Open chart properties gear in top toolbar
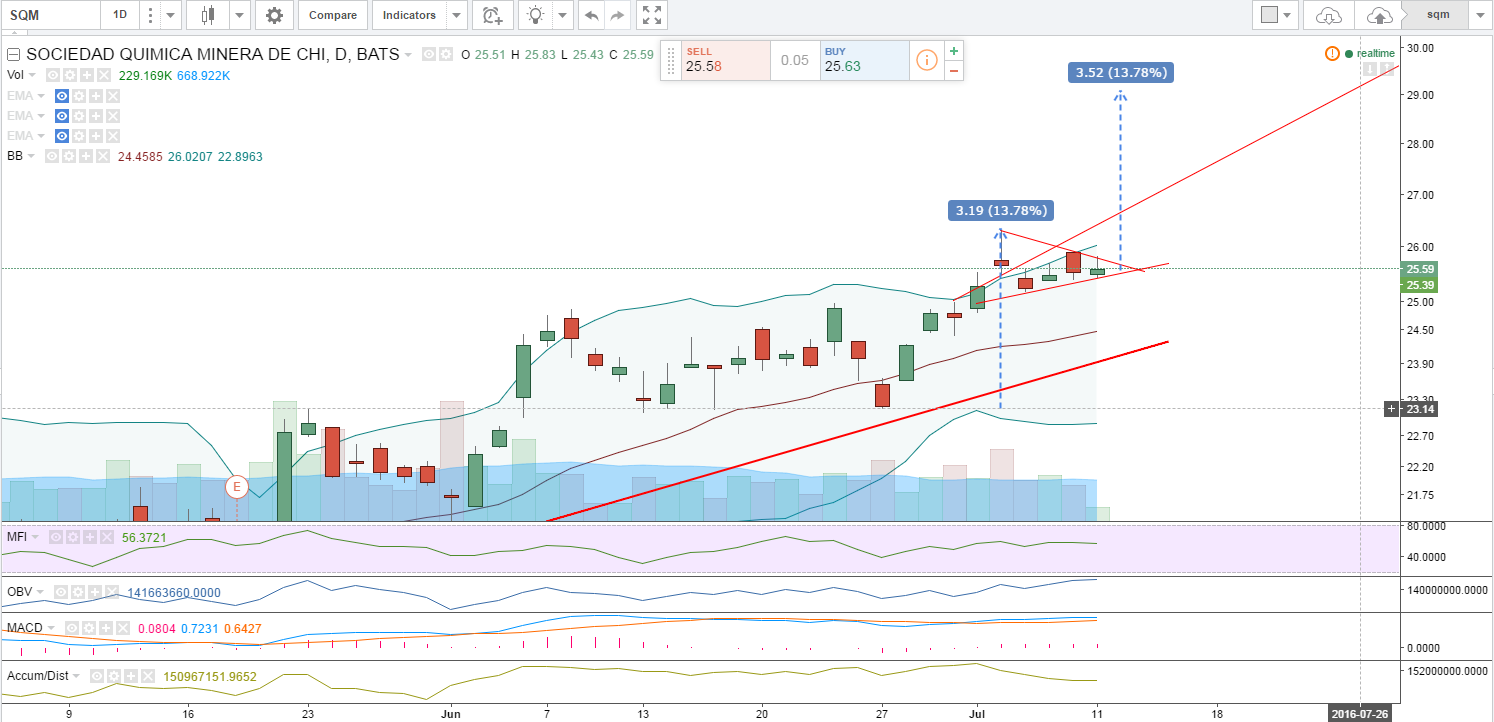 [x=274, y=15]
